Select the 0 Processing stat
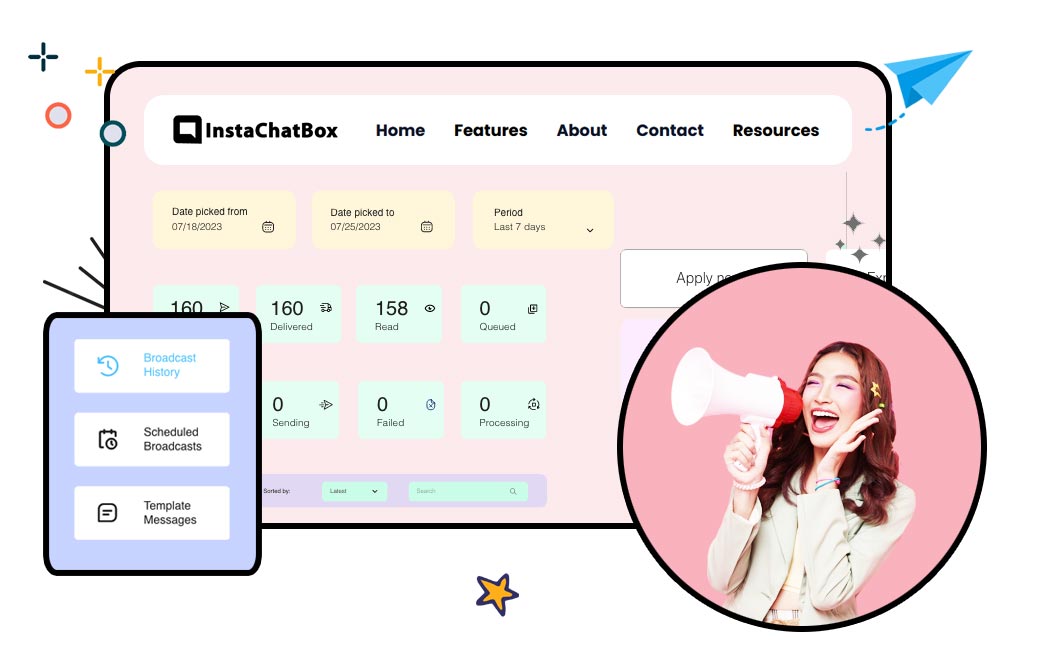The width and height of the screenshot is (1042, 660). 503,409
